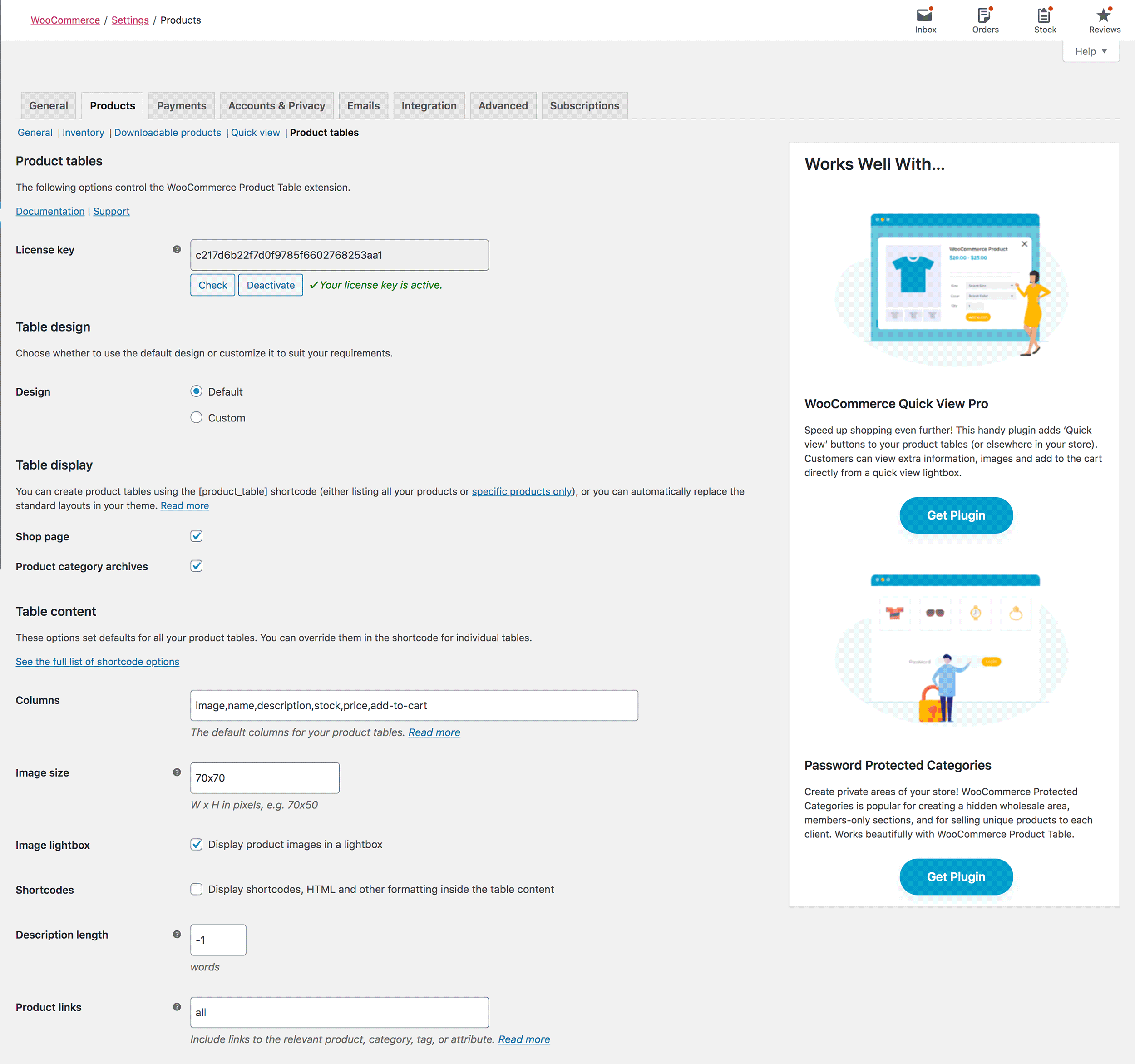Open the Emails tab
The height and width of the screenshot is (1064, 1135).
(x=363, y=106)
